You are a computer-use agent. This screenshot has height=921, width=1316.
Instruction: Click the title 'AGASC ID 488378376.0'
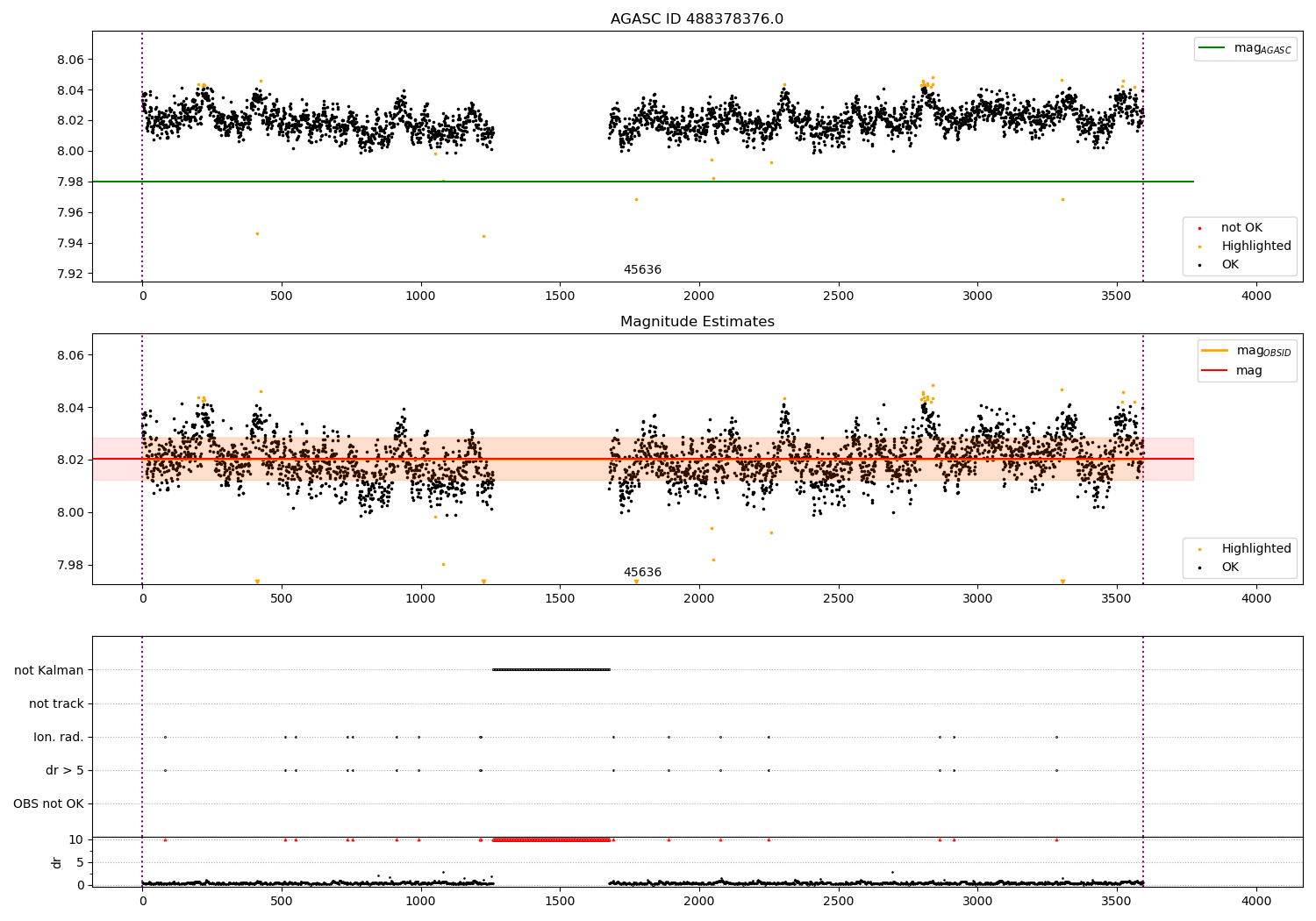click(697, 19)
